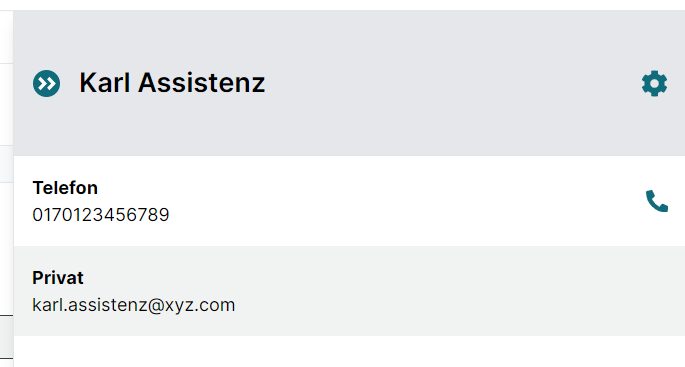
Task: Click the Privat field label
Action: pyautogui.click(x=58, y=278)
